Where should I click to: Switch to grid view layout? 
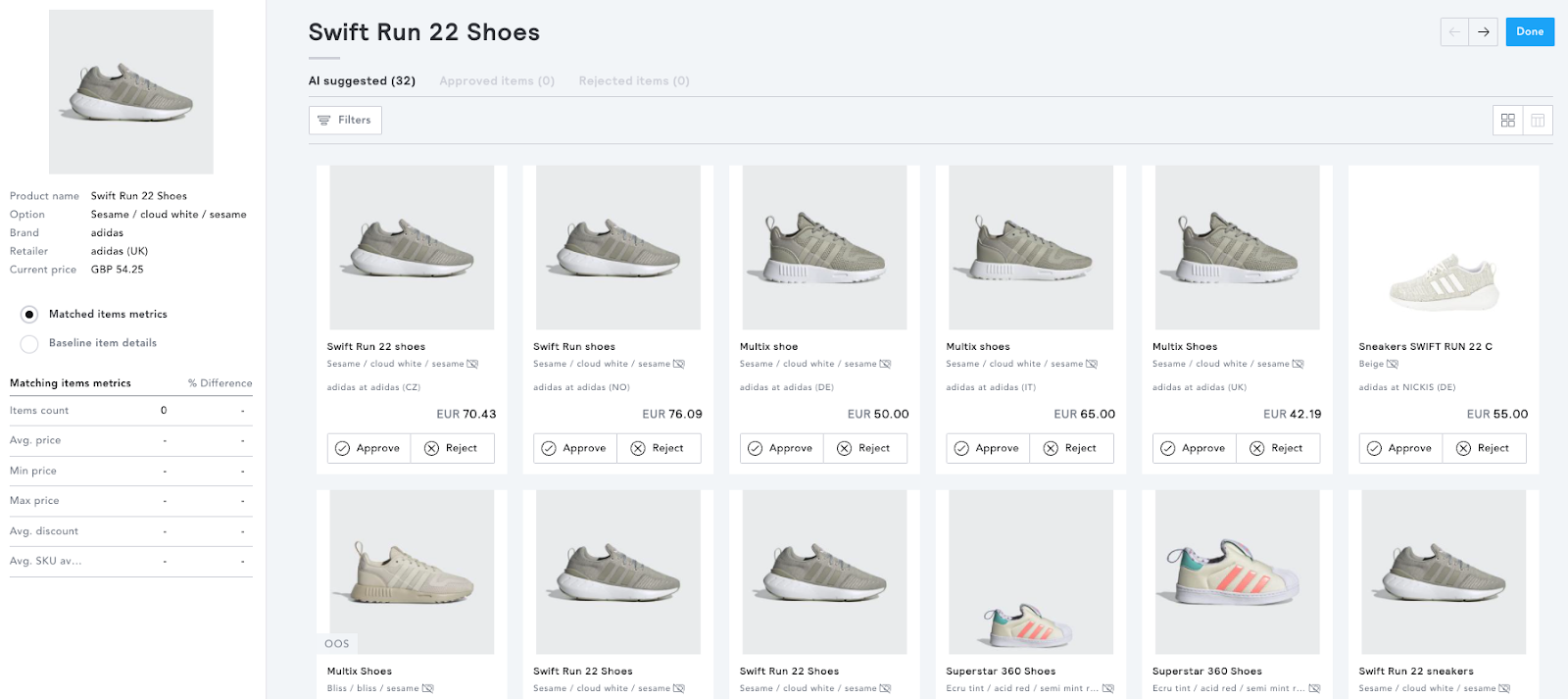tap(1507, 121)
